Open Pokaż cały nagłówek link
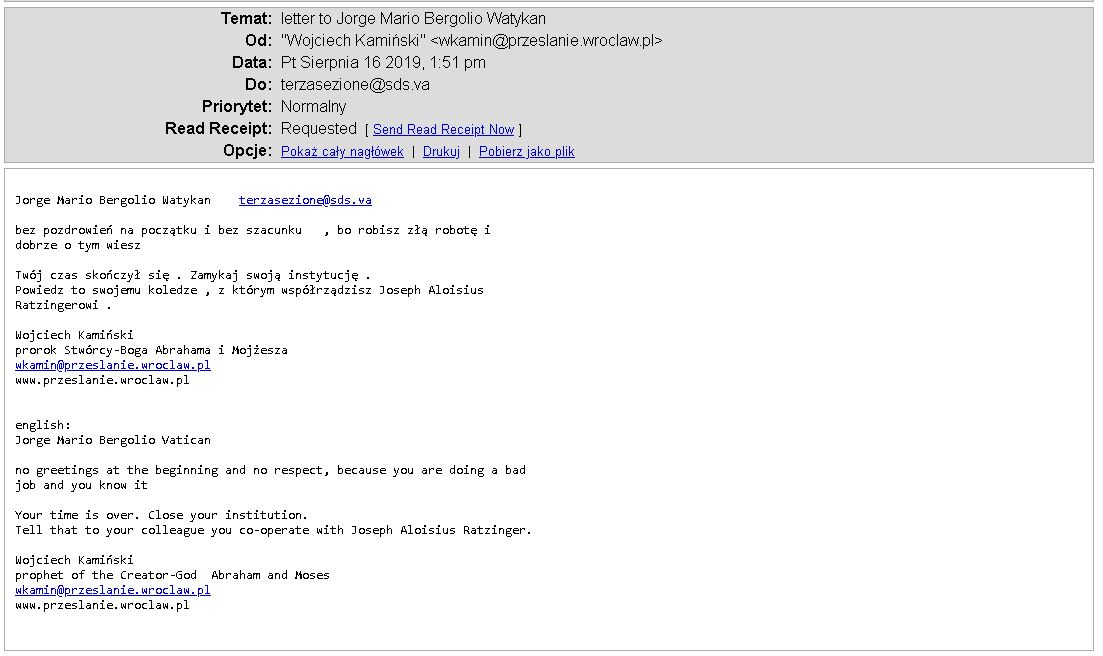 click(342, 152)
